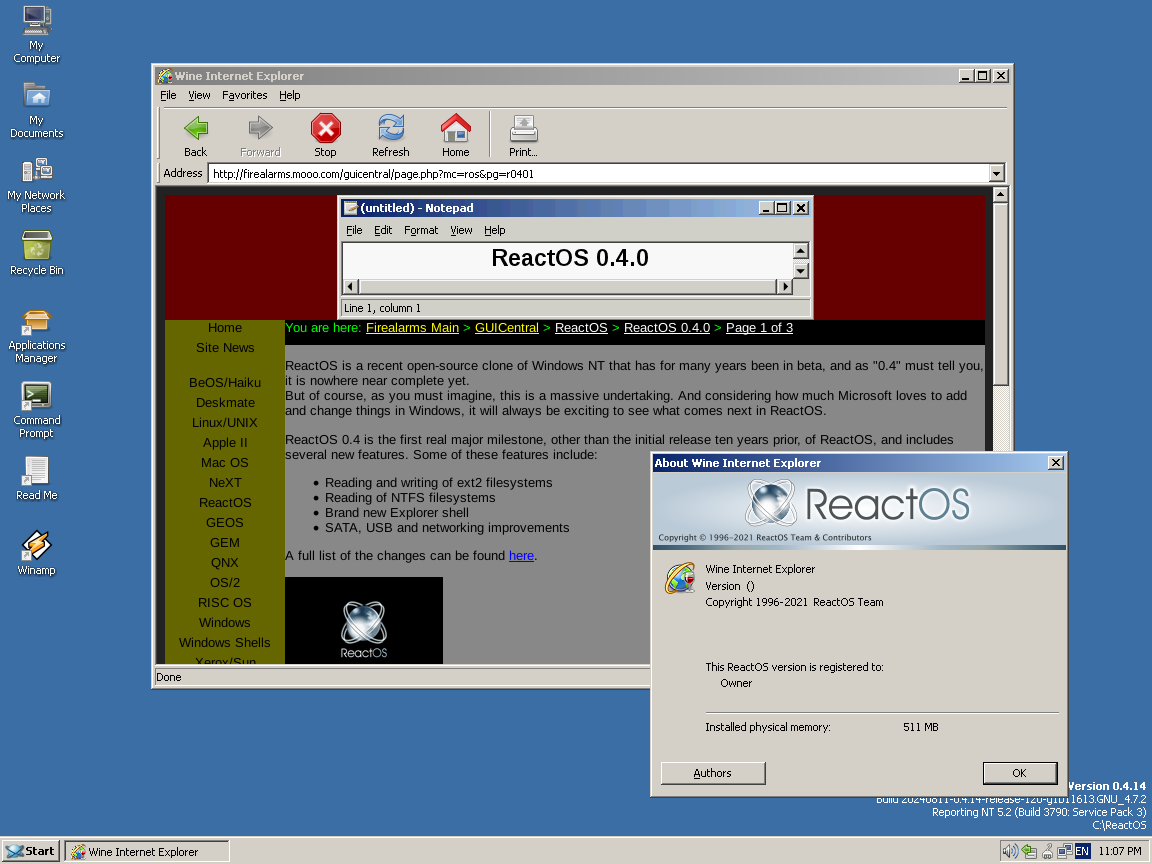Click the green Back arrow icon
Screen dimensions: 1152x864
195,129
